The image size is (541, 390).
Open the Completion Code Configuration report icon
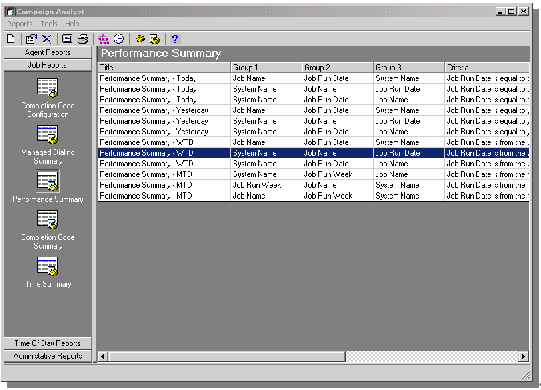click(x=48, y=88)
